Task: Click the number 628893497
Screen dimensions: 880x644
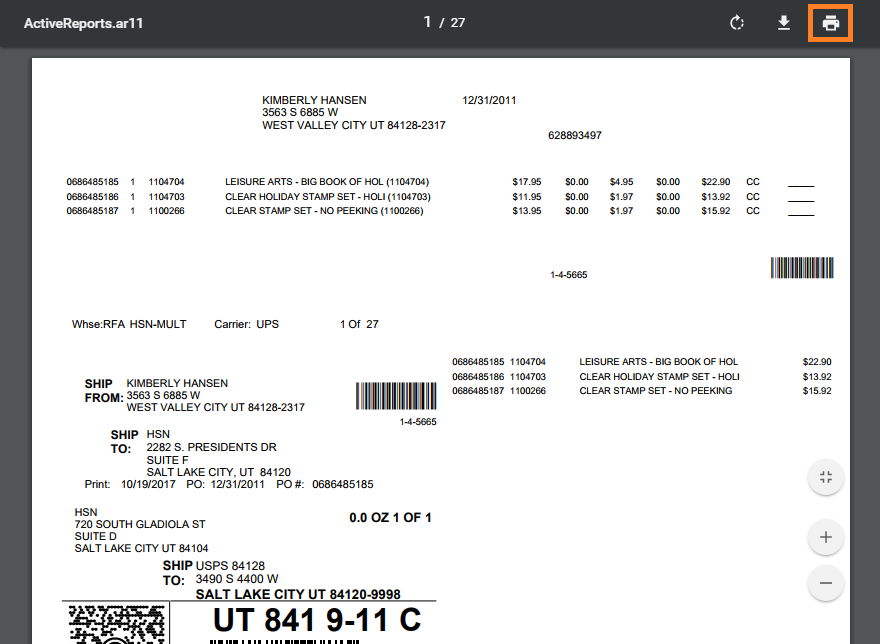Action: pos(575,135)
